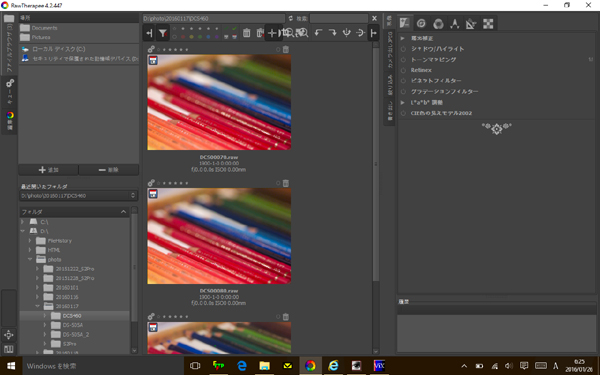
Task: Switch to the Detail tools tab
Action: click(421, 23)
